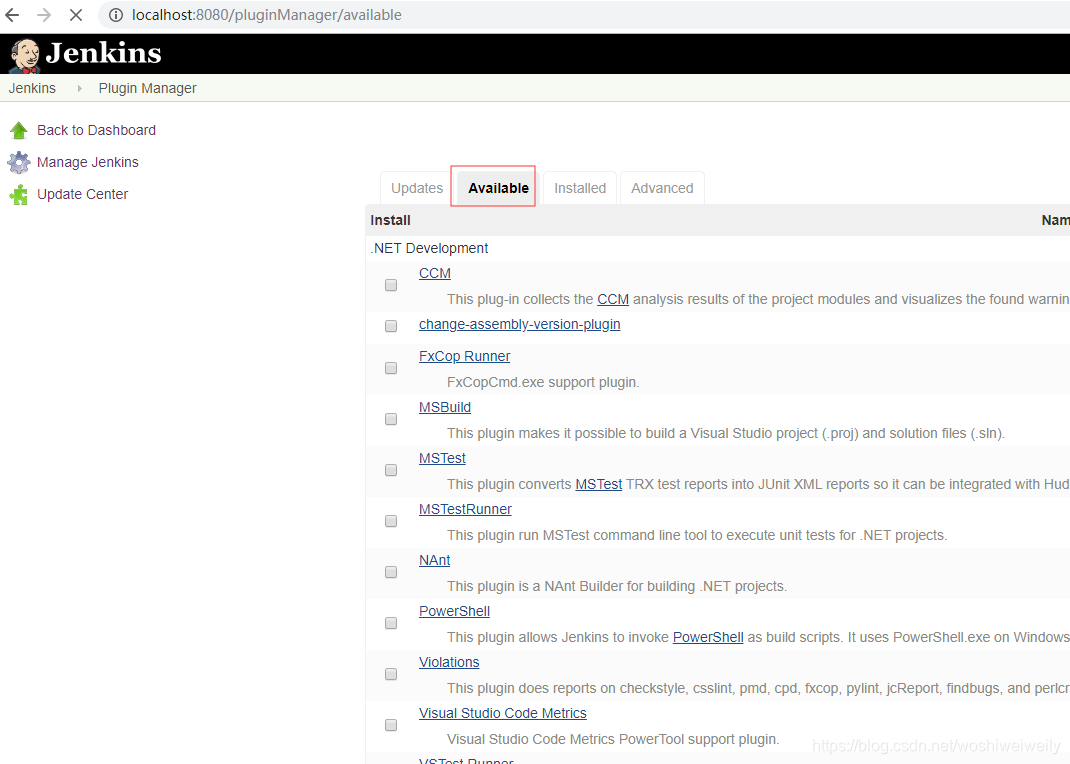Check the change-assembly-version-plugin checkbox
Image resolution: width=1070 pixels, height=764 pixels.
(391, 326)
